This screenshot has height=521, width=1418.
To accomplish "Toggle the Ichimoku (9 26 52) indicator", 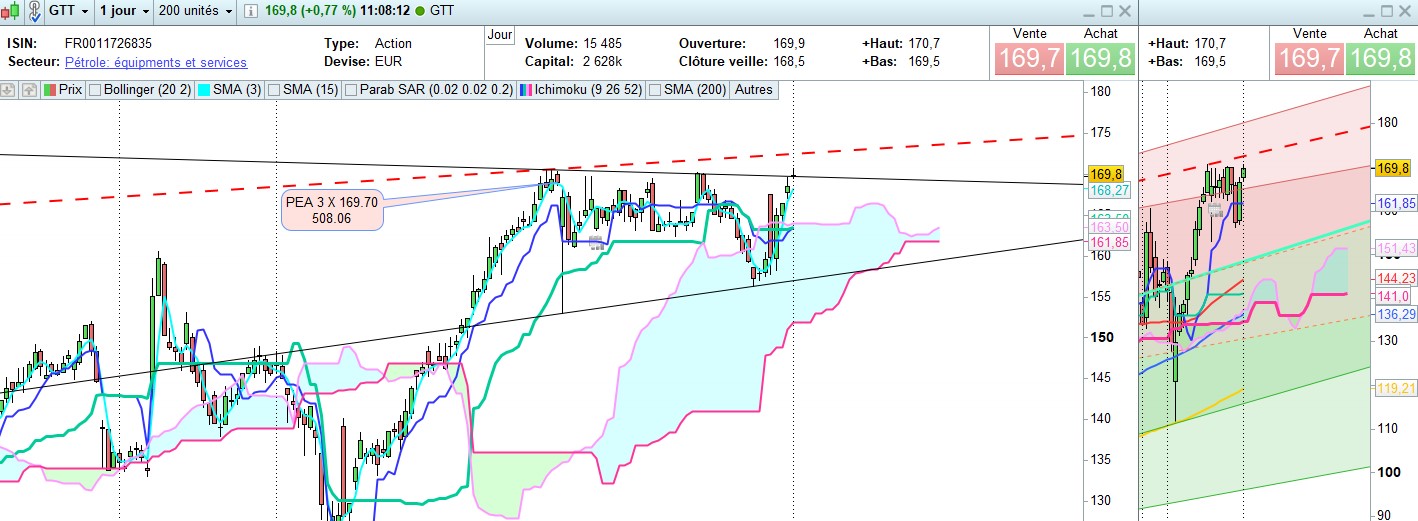I will 581,90.
